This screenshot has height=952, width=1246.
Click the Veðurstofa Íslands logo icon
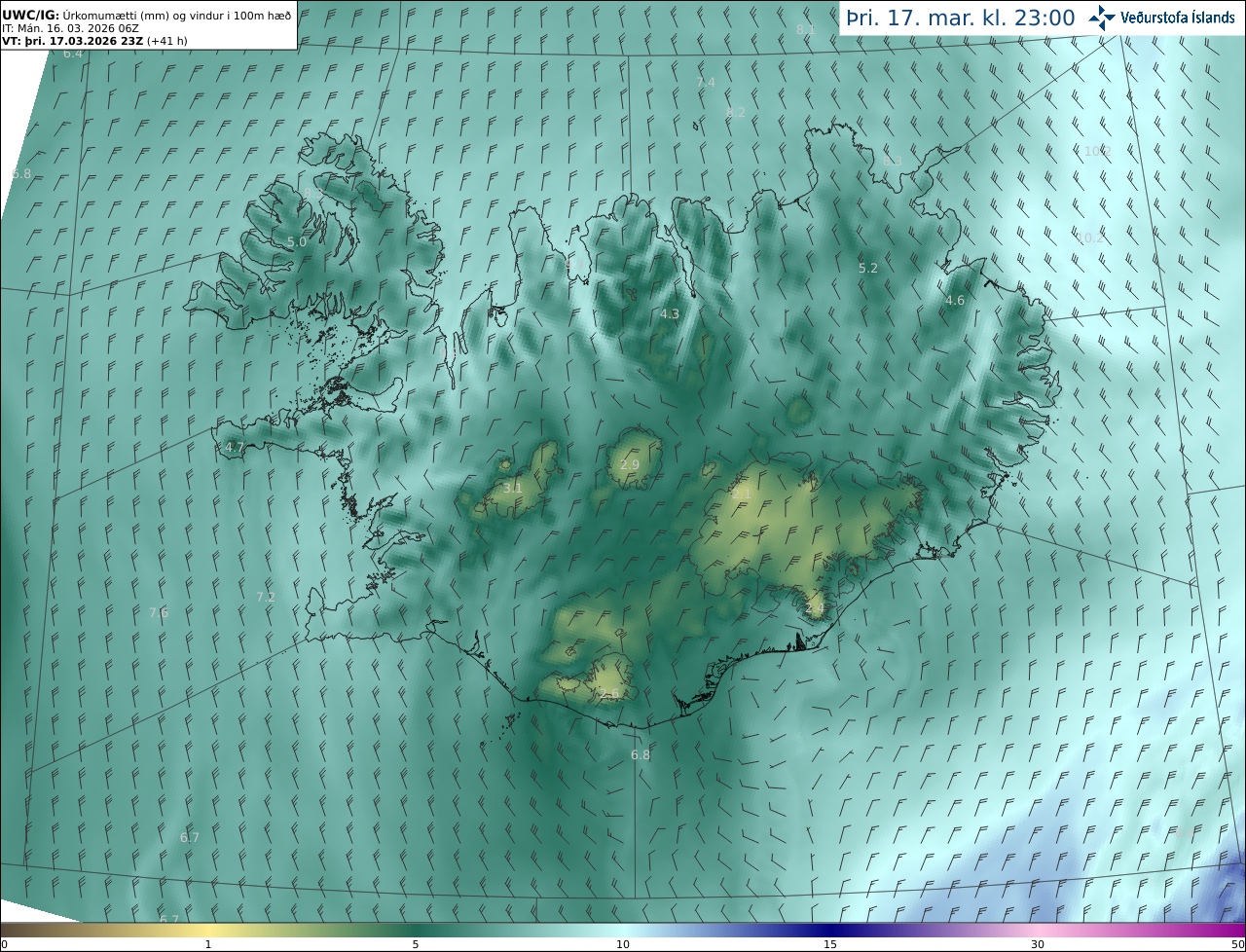point(1102,18)
